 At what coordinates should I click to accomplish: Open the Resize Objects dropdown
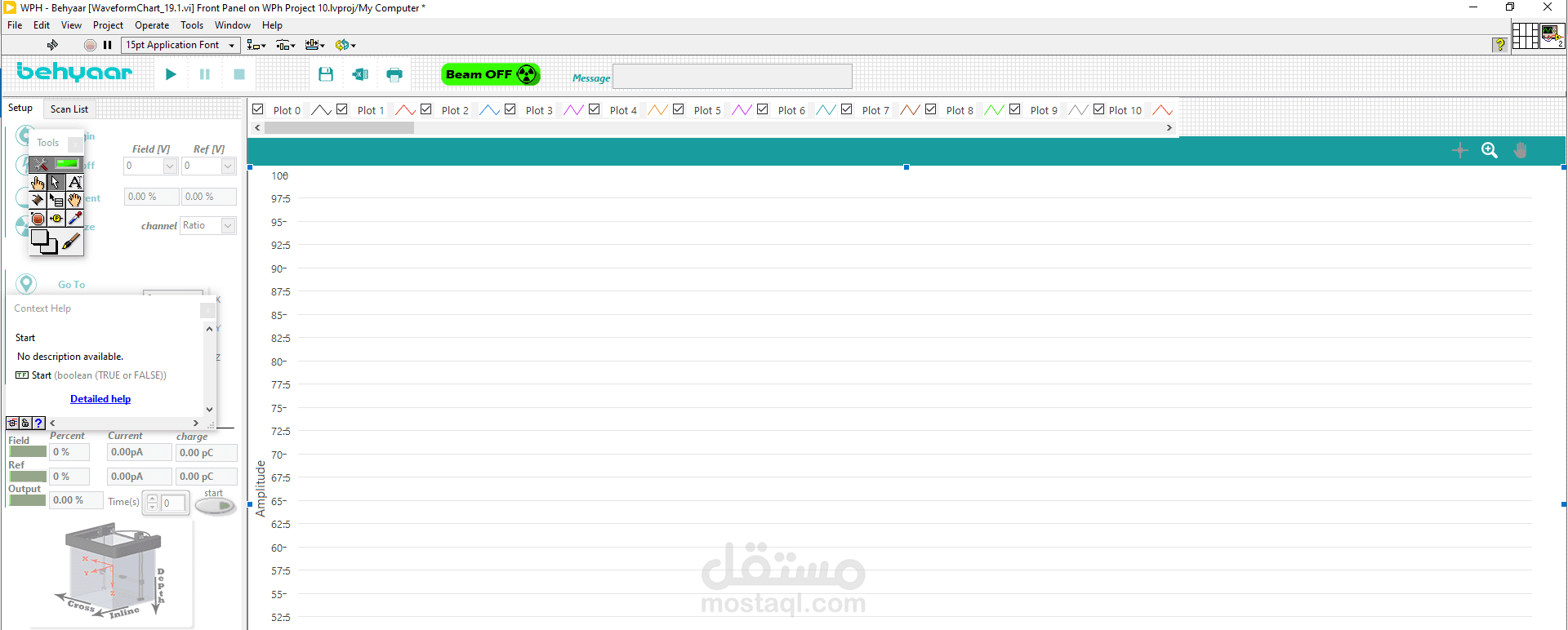pyautogui.click(x=315, y=45)
